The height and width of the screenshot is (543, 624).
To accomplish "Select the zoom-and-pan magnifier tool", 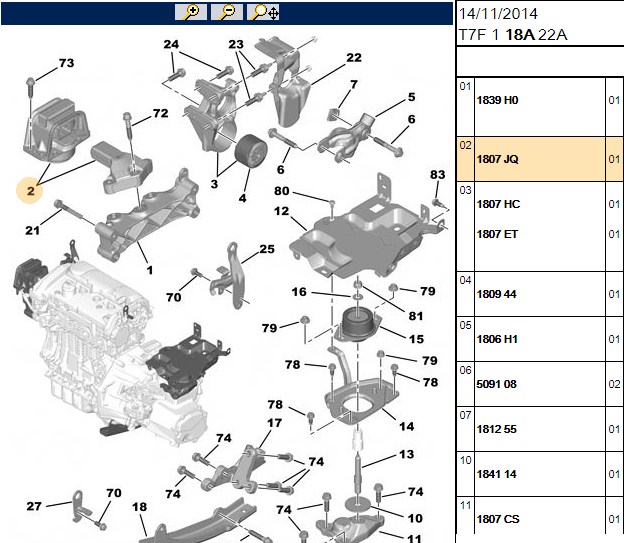I will point(263,12).
